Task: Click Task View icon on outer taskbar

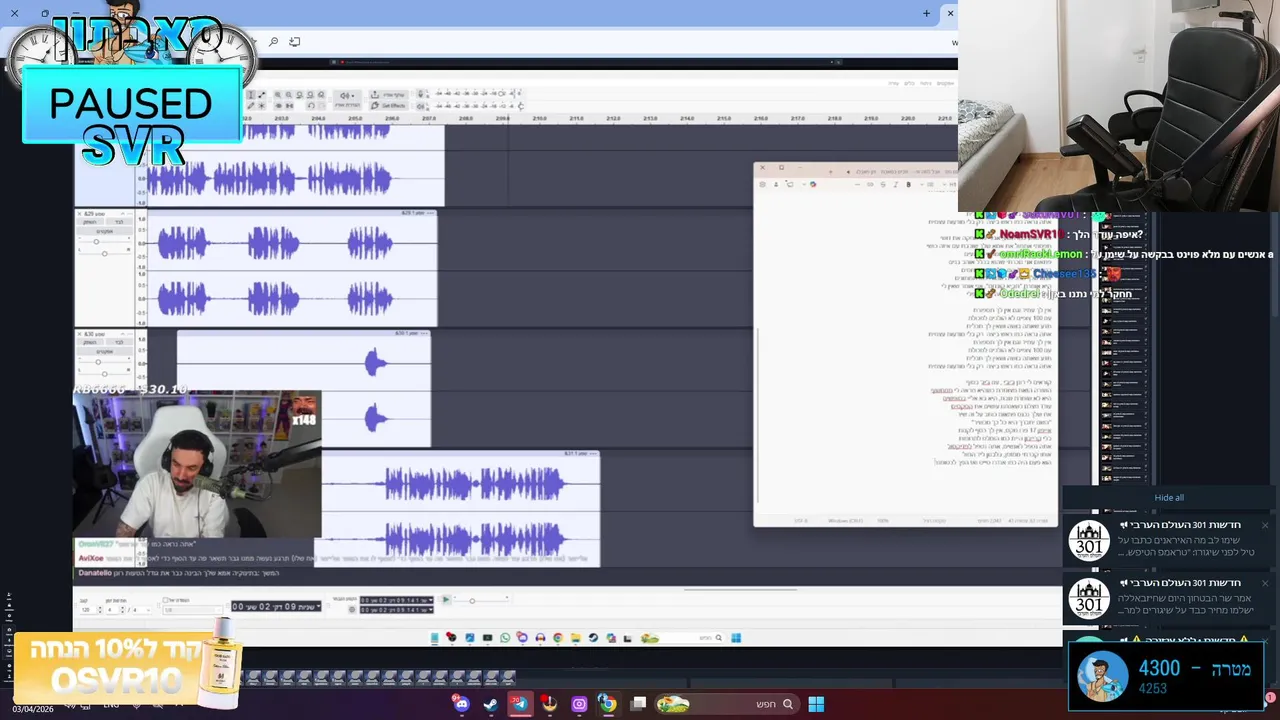Action: tap(638, 704)
